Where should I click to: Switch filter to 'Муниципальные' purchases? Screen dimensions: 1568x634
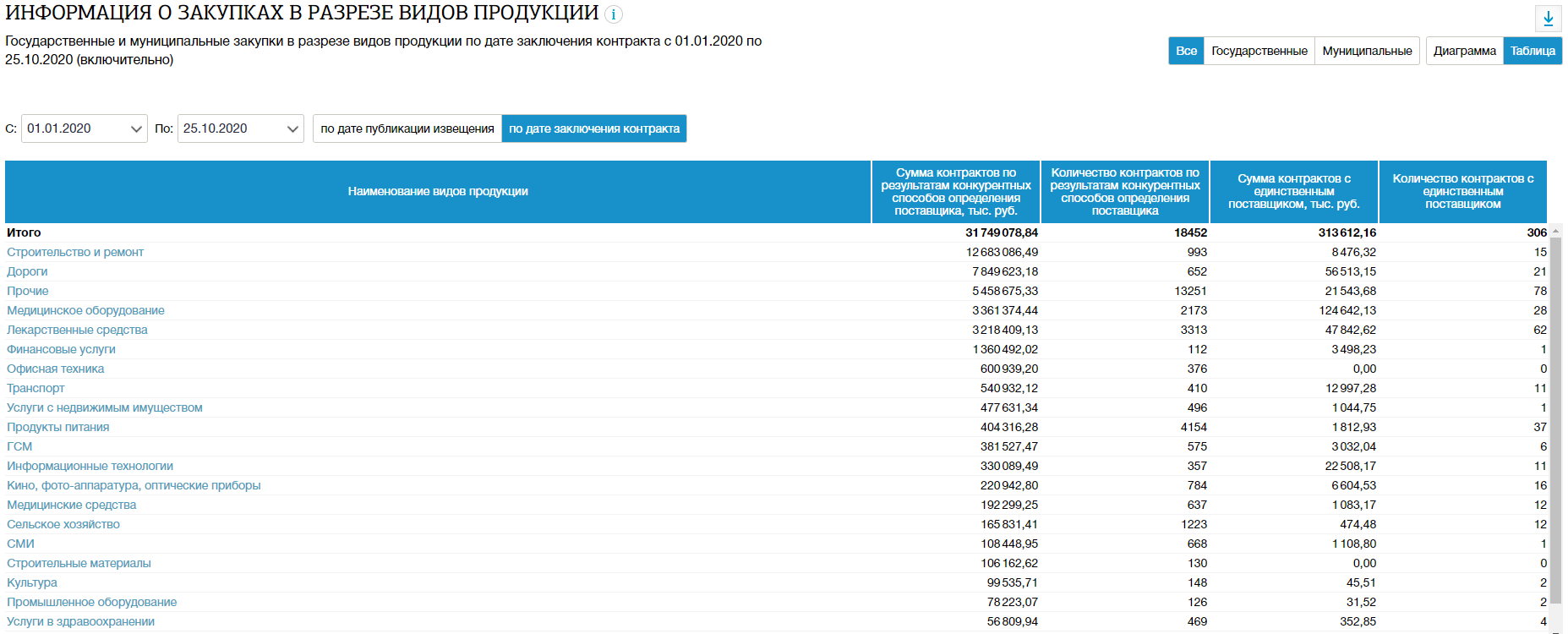[1367, 51]
